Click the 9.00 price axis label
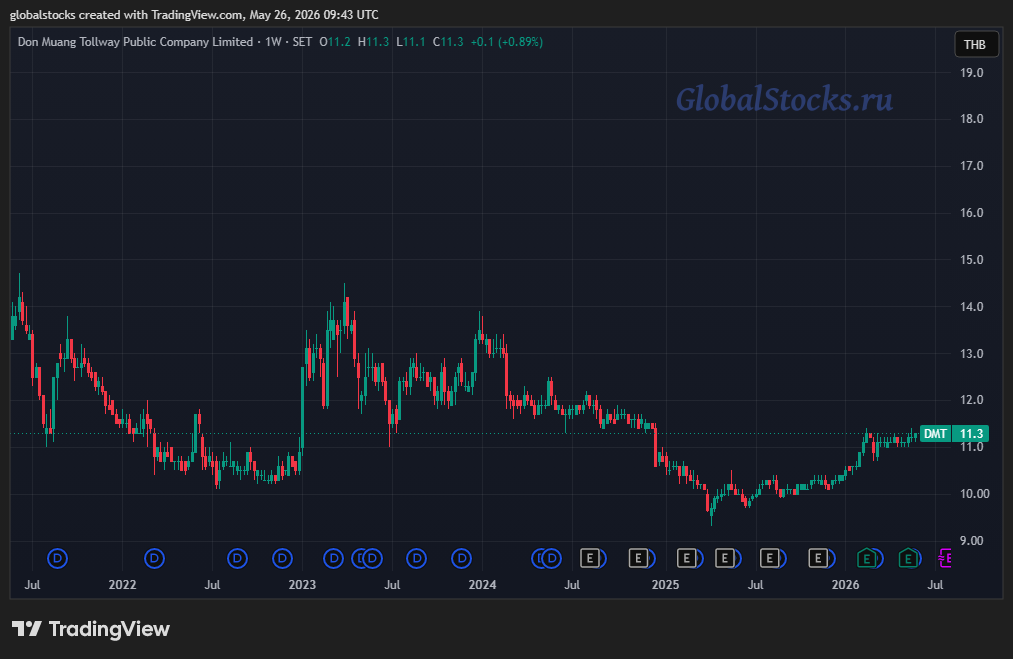Screen dimensions: 1013x659 [974, 541]
